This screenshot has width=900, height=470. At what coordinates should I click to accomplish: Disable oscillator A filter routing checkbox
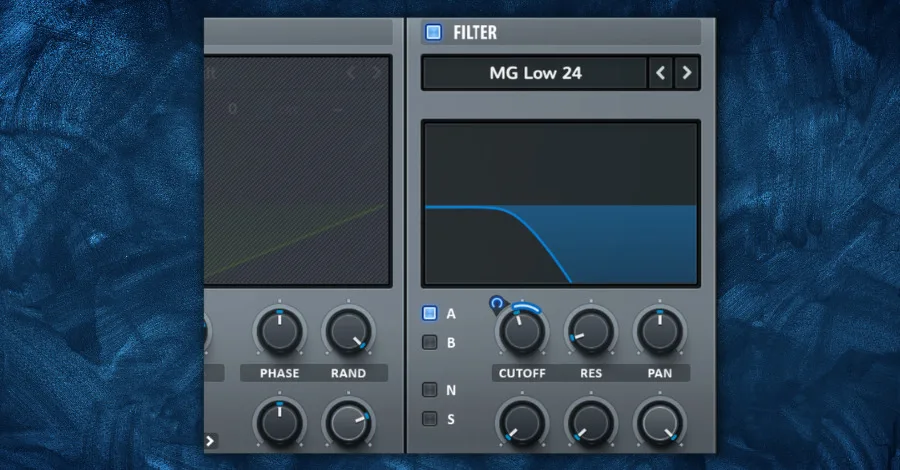click(x=429, y=313)
